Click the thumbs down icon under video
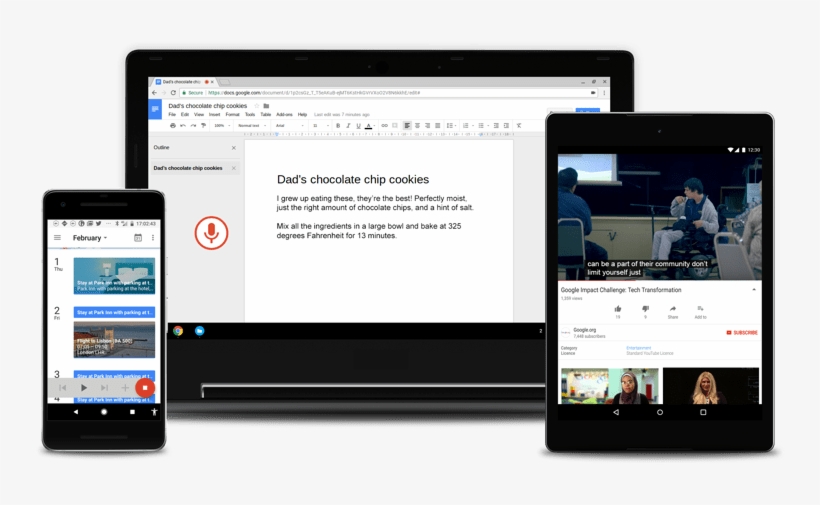The height and width of the screenshot is (505, 820). pyautogui.click(x=645, y=309)
